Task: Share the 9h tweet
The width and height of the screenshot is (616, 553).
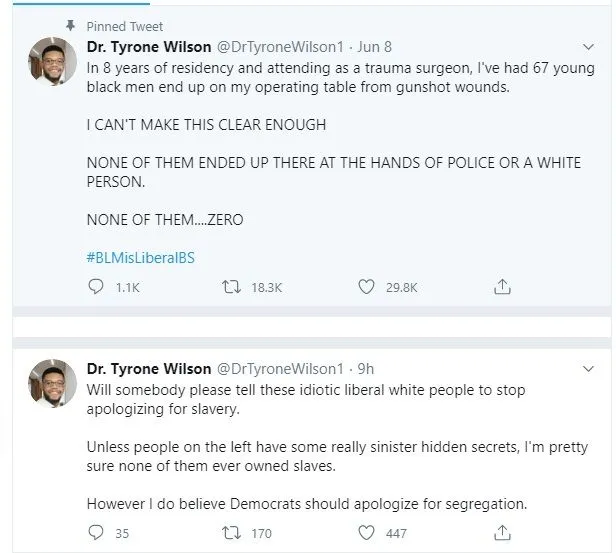Action: [x=502, y=533]
